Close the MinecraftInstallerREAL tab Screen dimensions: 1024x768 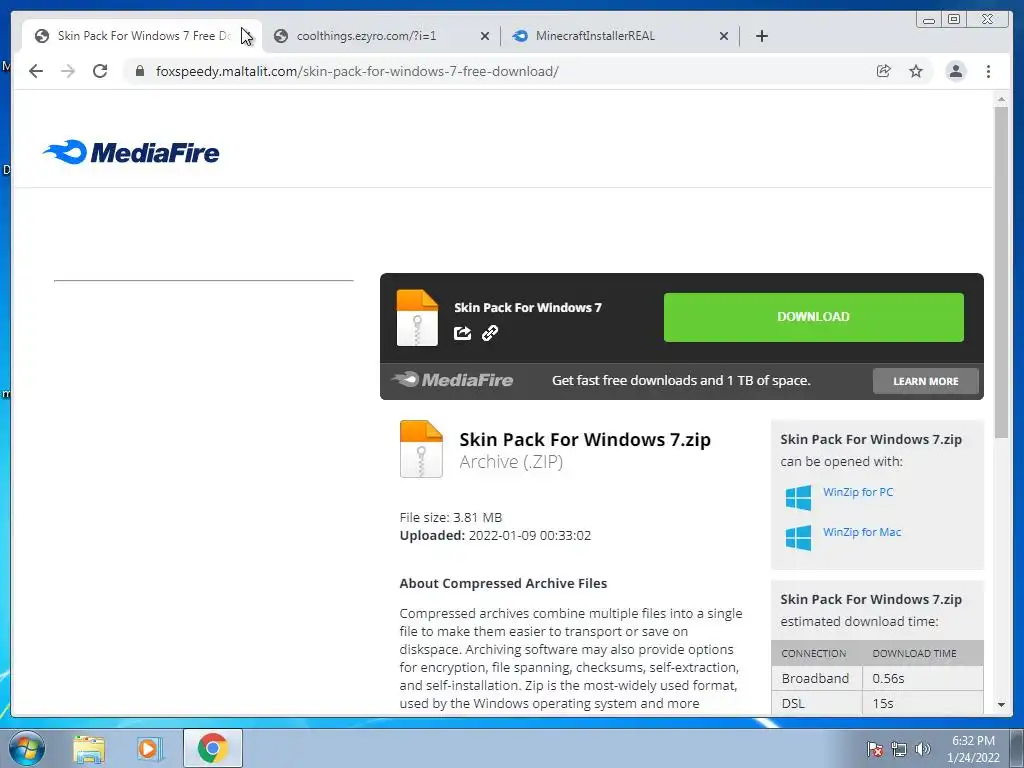pos(724,36)
